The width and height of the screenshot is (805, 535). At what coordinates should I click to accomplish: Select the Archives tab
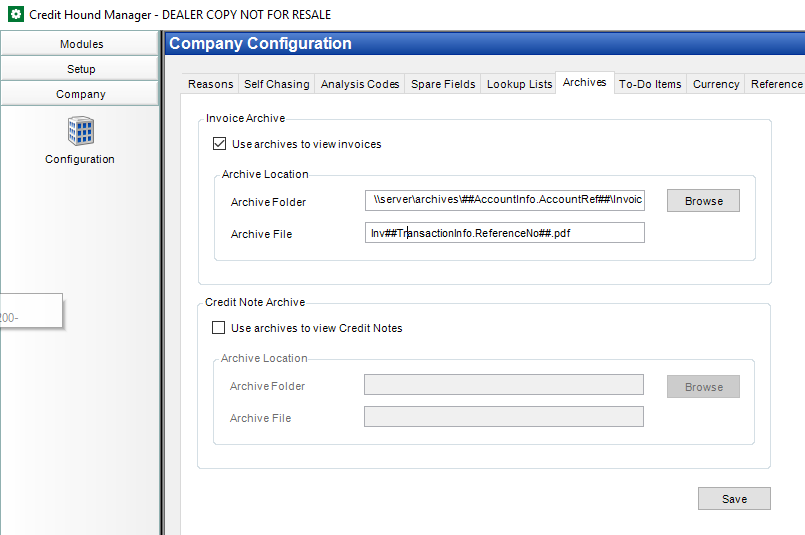(585, 83)
